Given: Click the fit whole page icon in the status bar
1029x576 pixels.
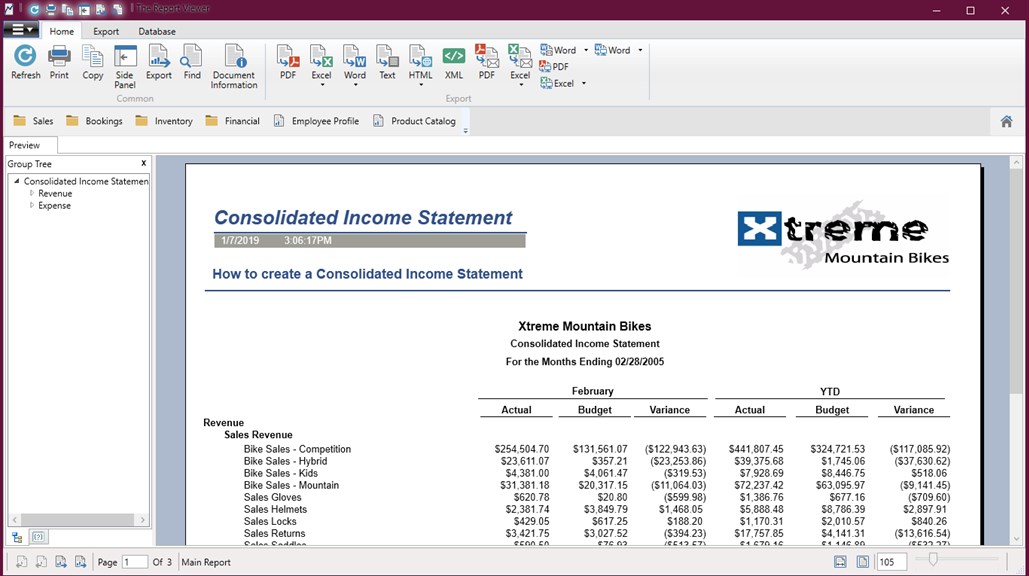Looking at the screenshot, I should pos(862,562).
